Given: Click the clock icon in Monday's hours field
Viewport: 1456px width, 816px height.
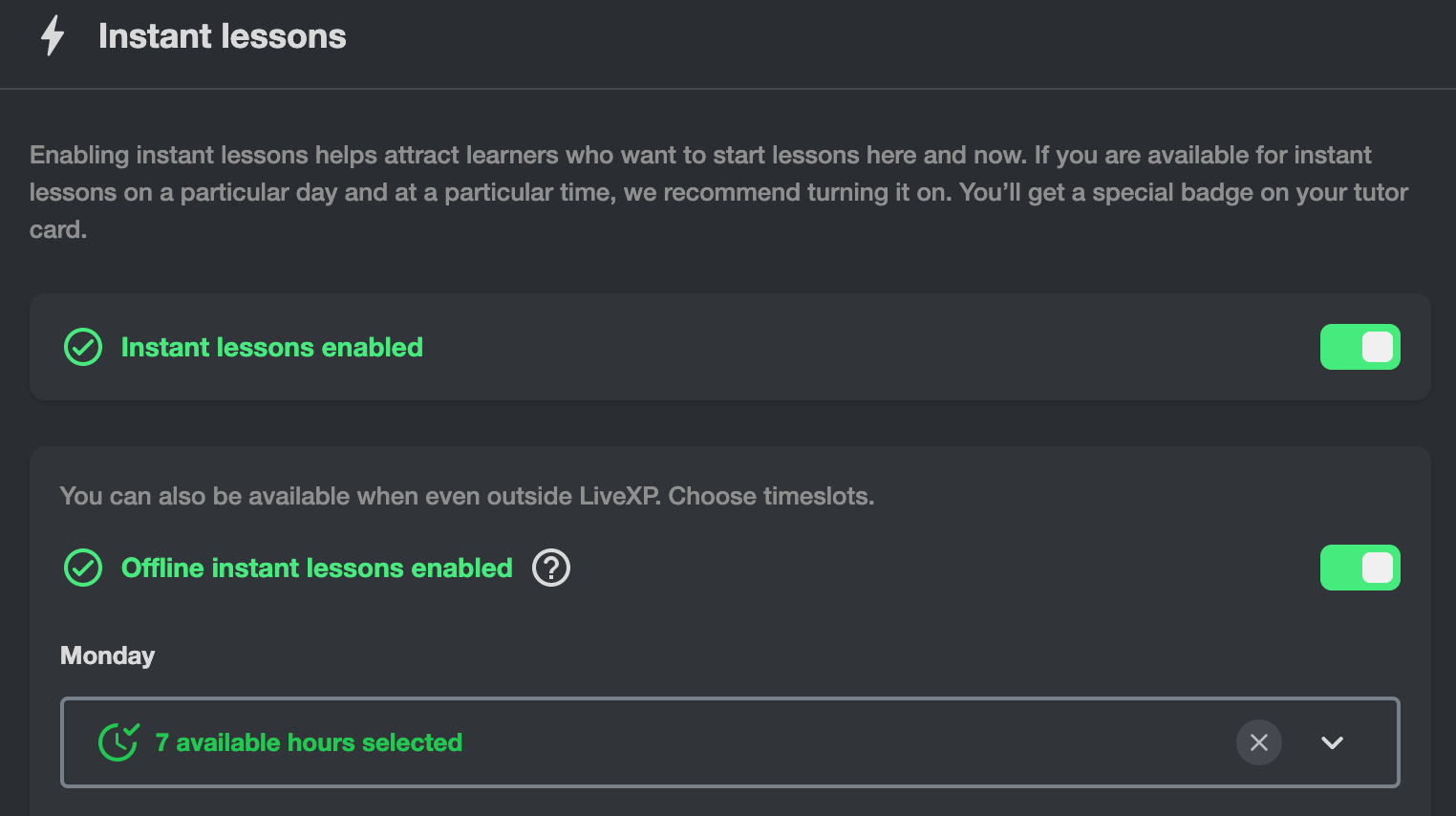Looking at the screenshot, I should [118, 742].
